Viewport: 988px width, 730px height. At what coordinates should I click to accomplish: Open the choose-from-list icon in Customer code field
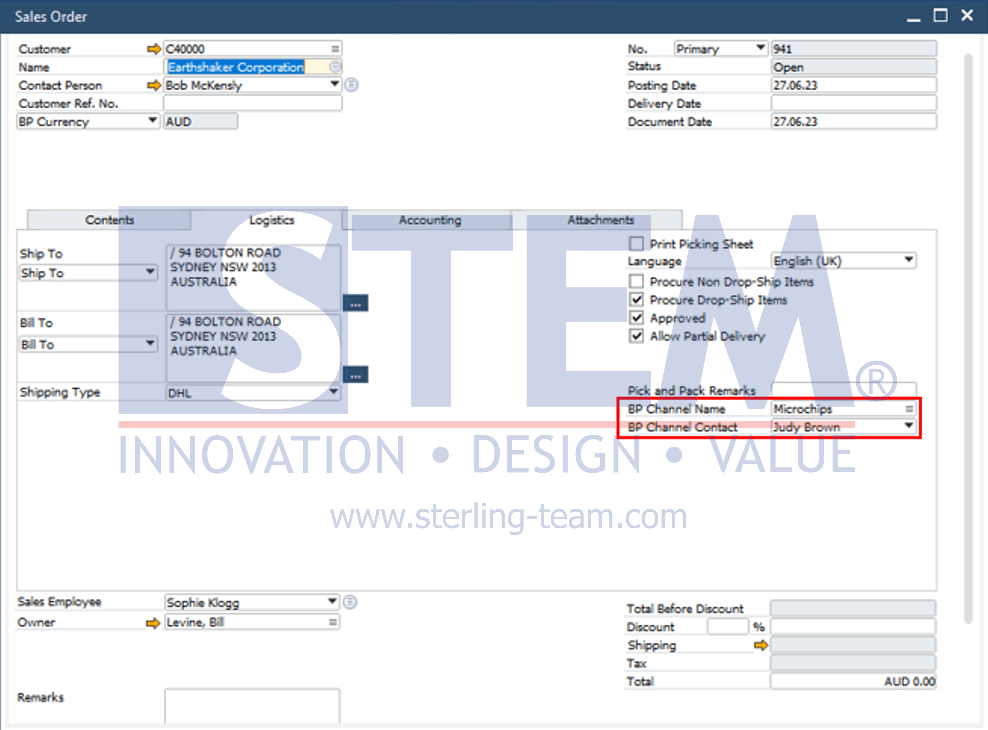335,48
